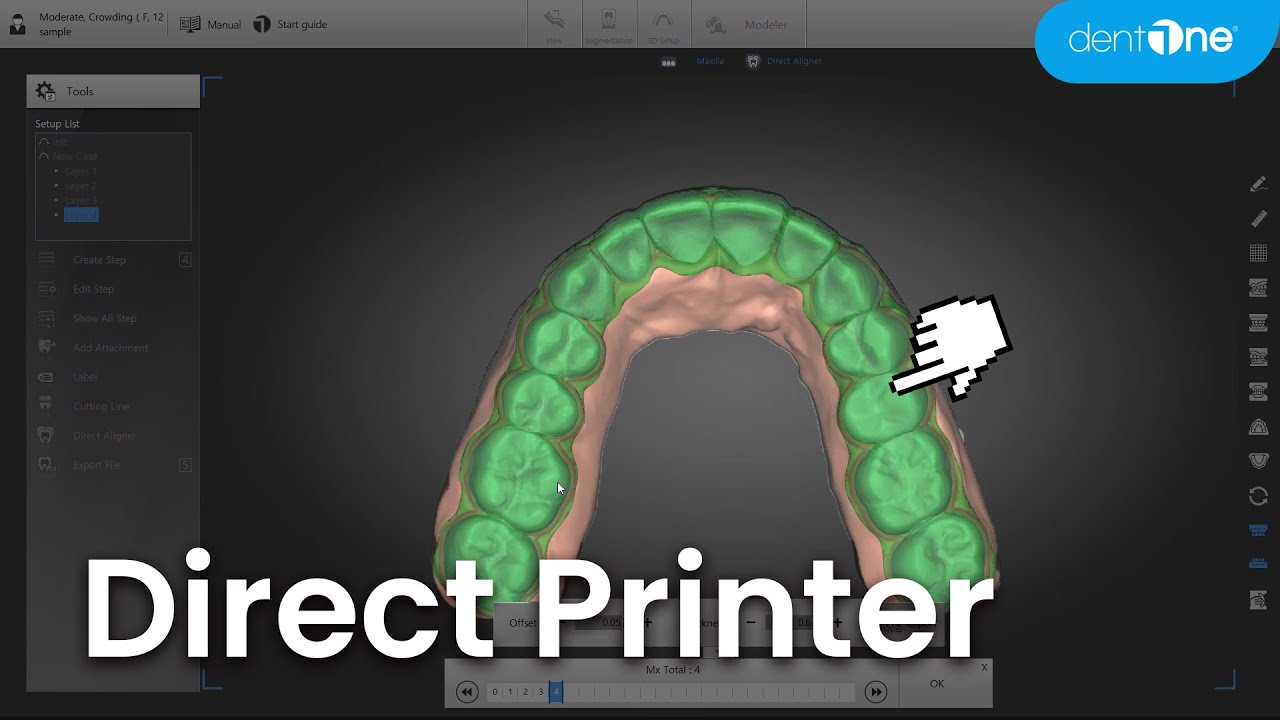Click the Direct Aligner breadcrumb label
Screen dimensions: 1280x720
794,61
